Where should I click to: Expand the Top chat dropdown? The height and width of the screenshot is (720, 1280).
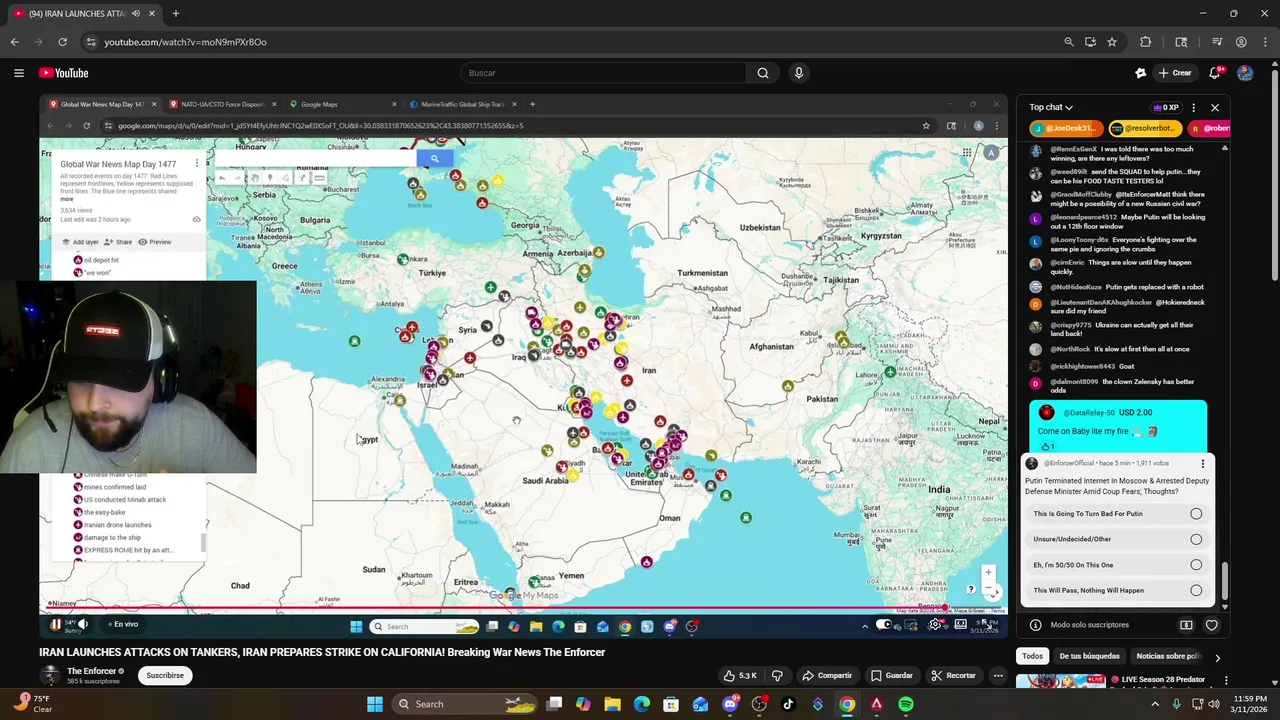1051,107
